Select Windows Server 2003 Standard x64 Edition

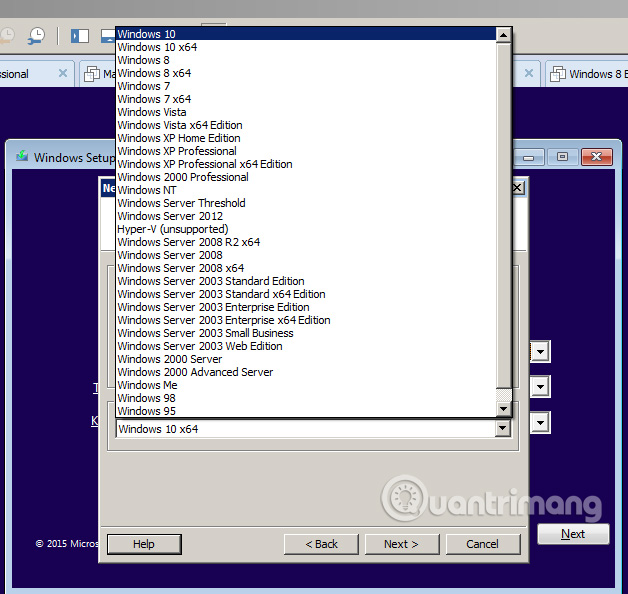coord(306,294)
